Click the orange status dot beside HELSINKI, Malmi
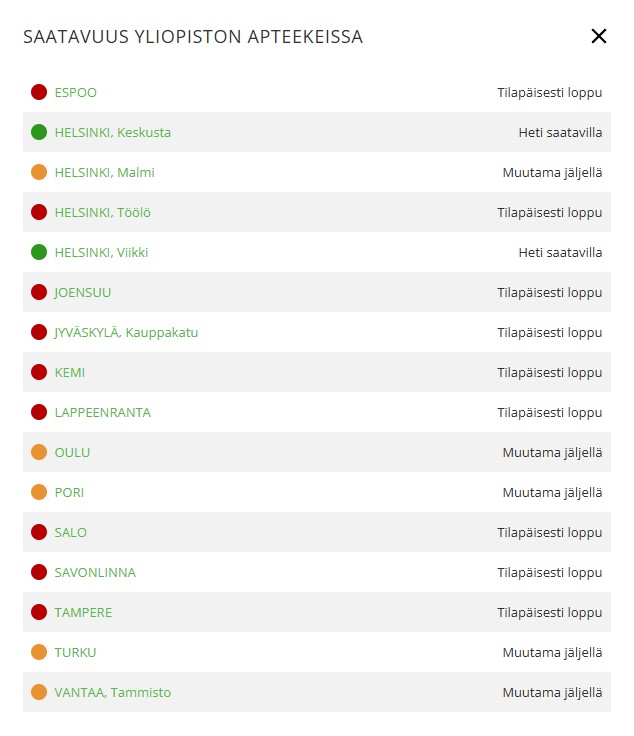 coord(39,172)
